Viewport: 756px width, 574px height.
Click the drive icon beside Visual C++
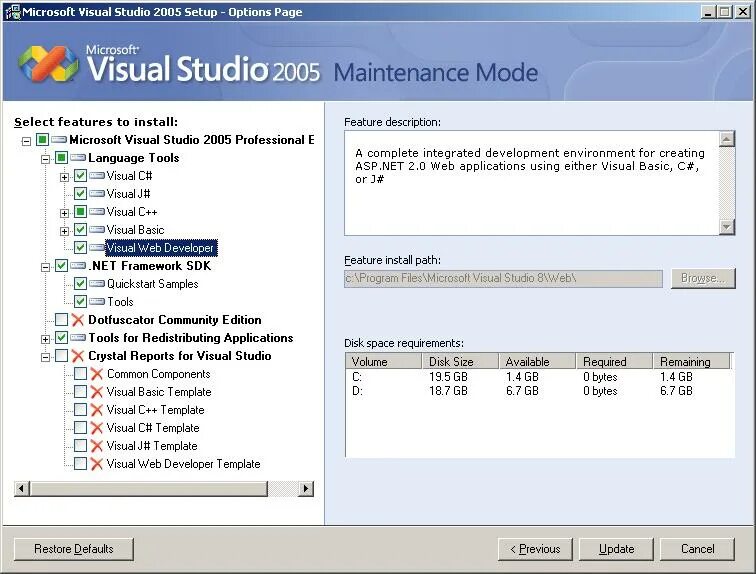pyautogui.click(x=97, y=212)
